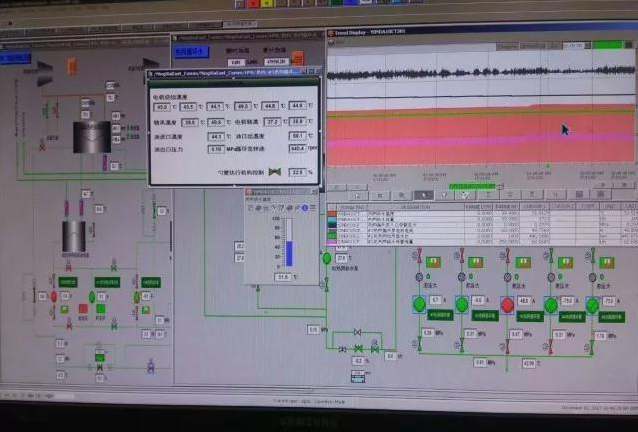This screenshot has height=432, width=638.
Task: Click the 4.2 % field below the green control valve
Action: pyautogui.click(x=358, y=361)
